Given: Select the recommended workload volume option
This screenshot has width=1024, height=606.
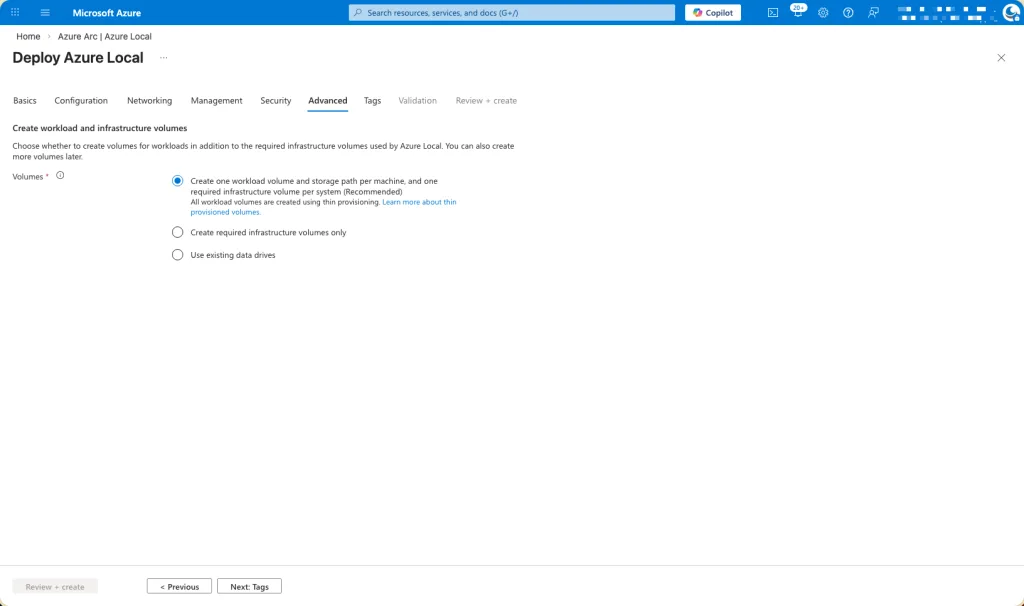Looking at the screenshot, I should click(178, 181).
